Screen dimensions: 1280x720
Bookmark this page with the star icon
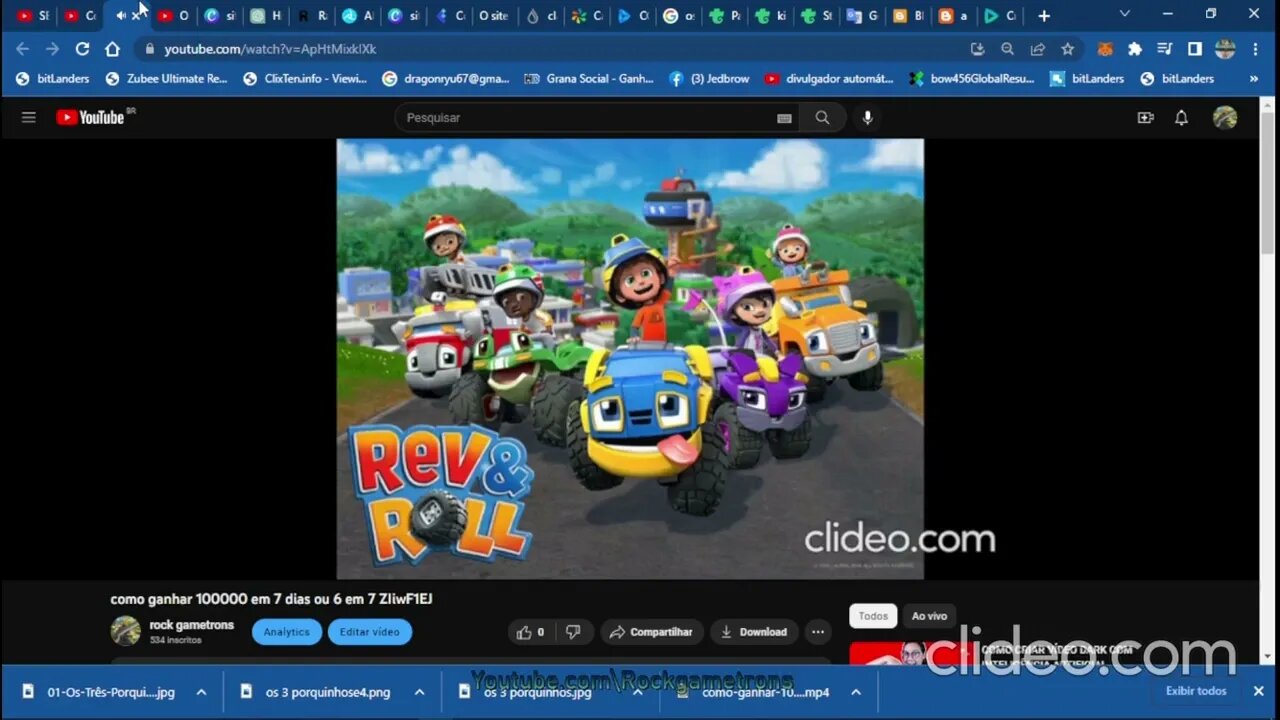click(x=1067, y=49)
